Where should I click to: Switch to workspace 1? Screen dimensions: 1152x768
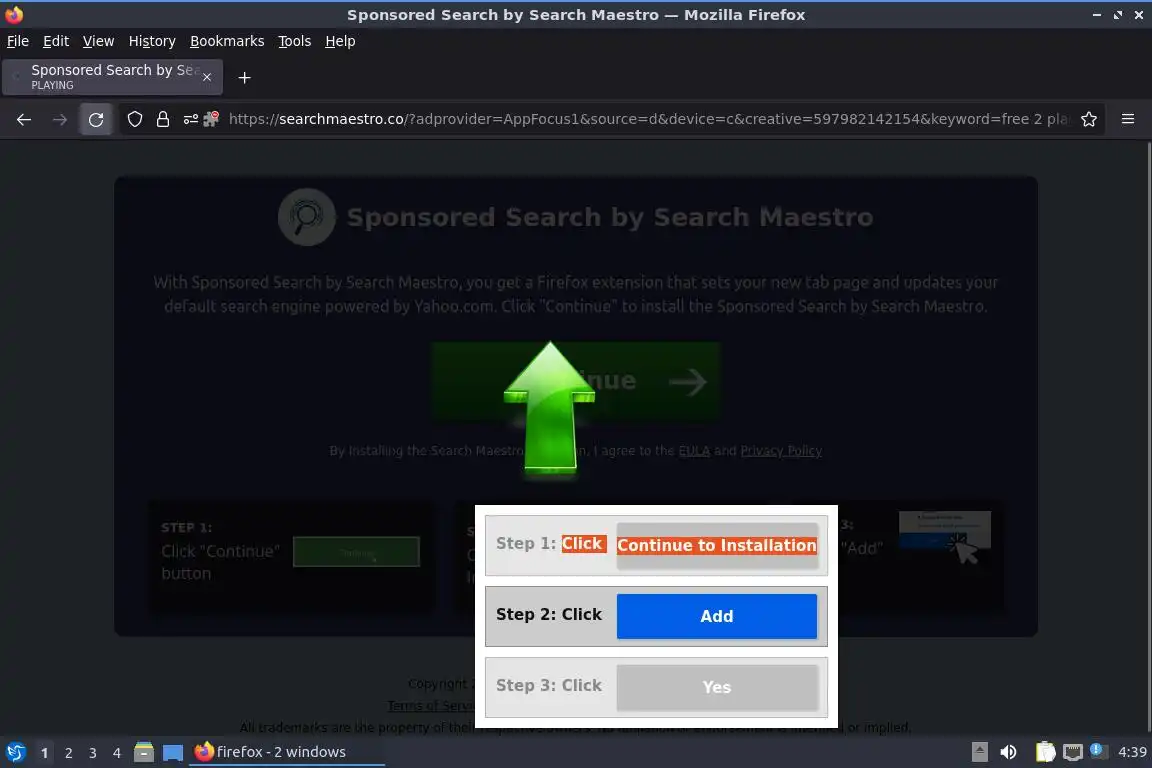pyautogui.click(x=45, y=753)
